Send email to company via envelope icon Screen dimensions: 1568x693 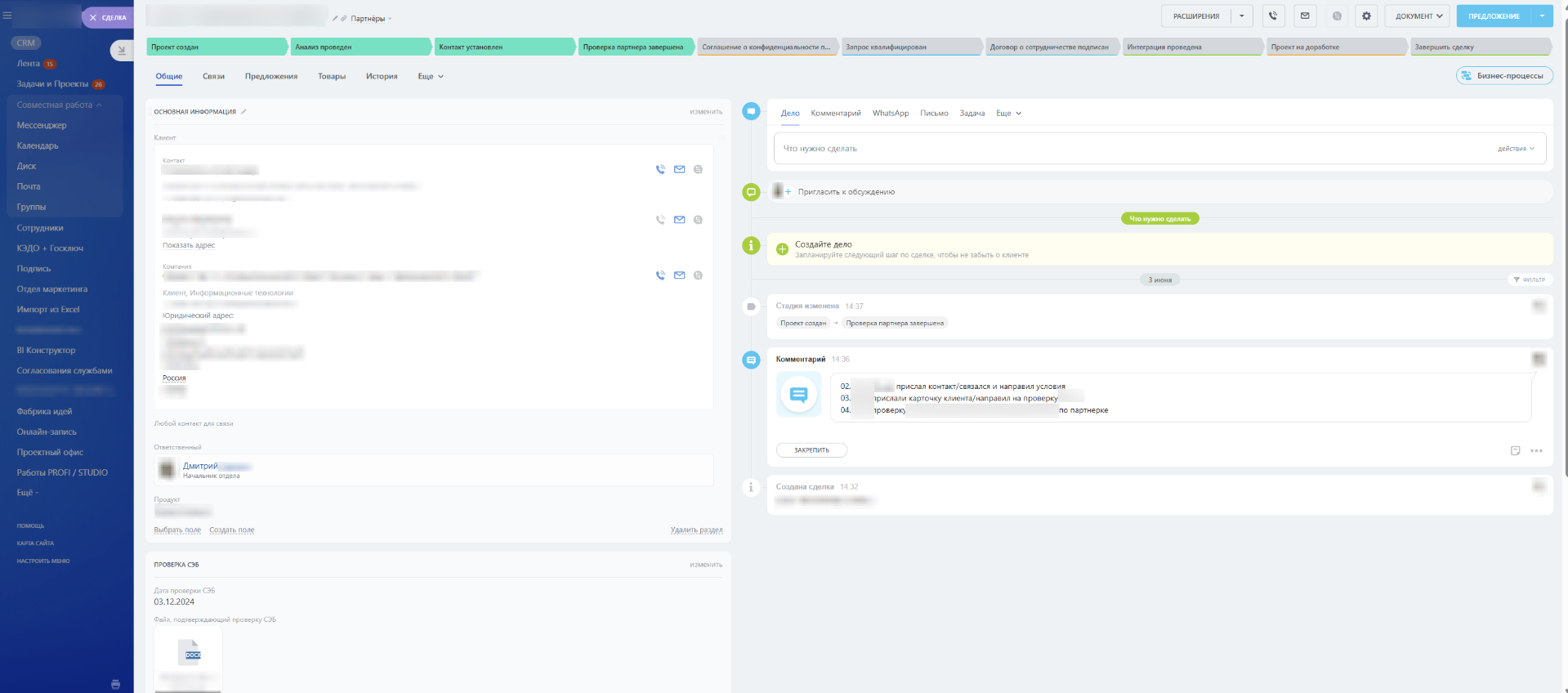(x=679, y=275)
